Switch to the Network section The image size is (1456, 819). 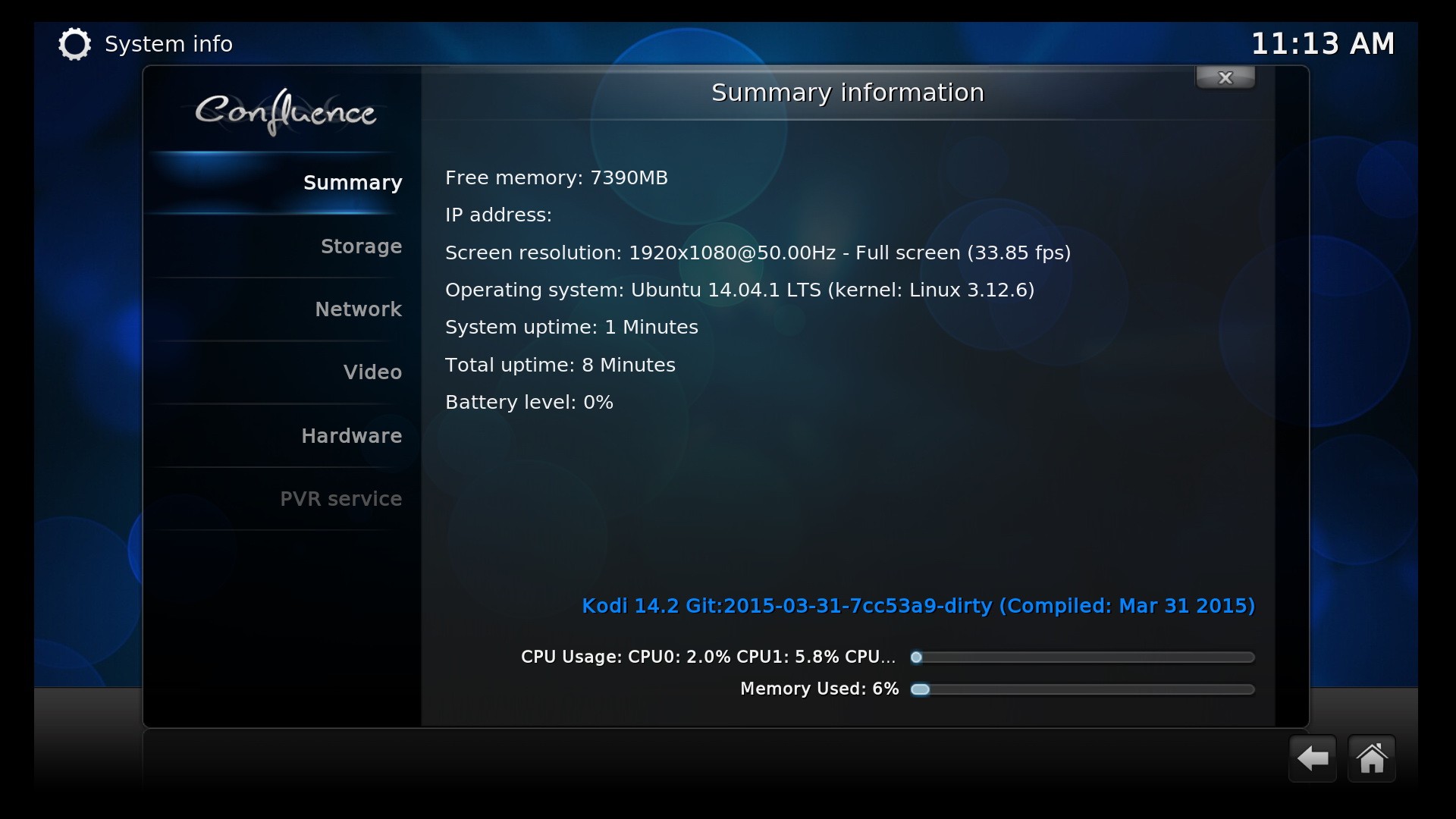pyautogui.click(x=282, y=309)
